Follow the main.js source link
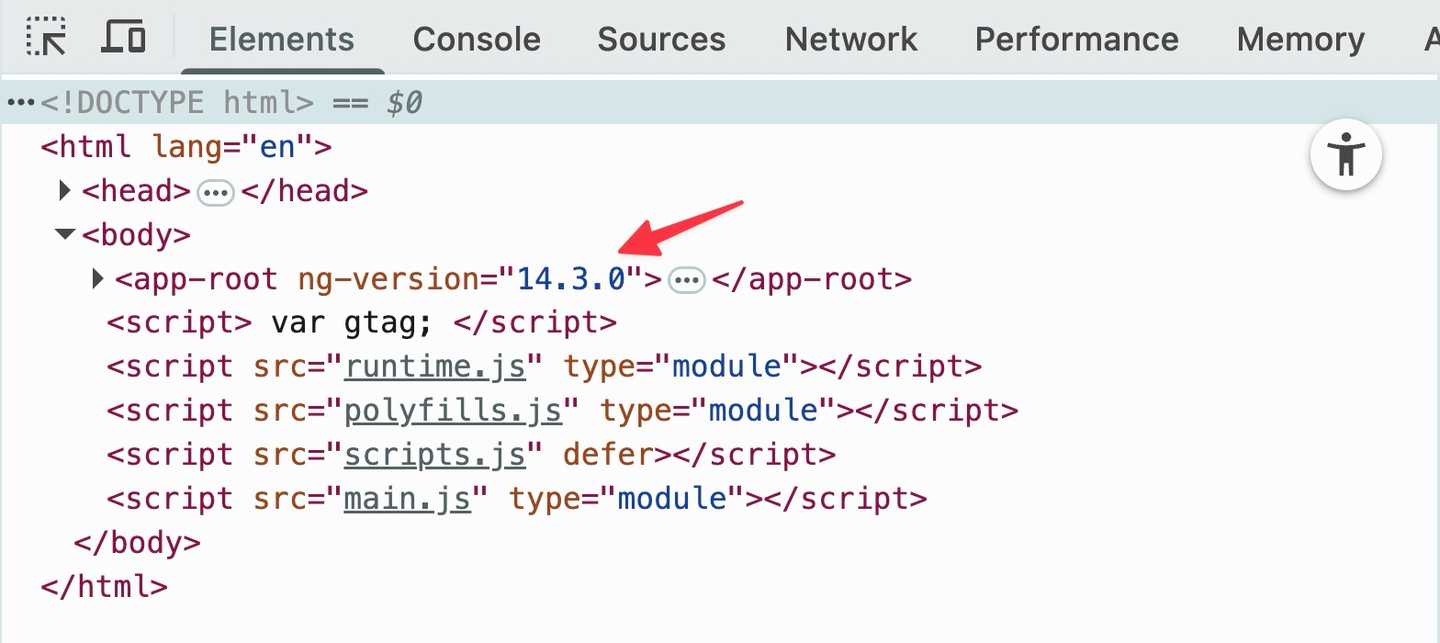 click(408, 499)
